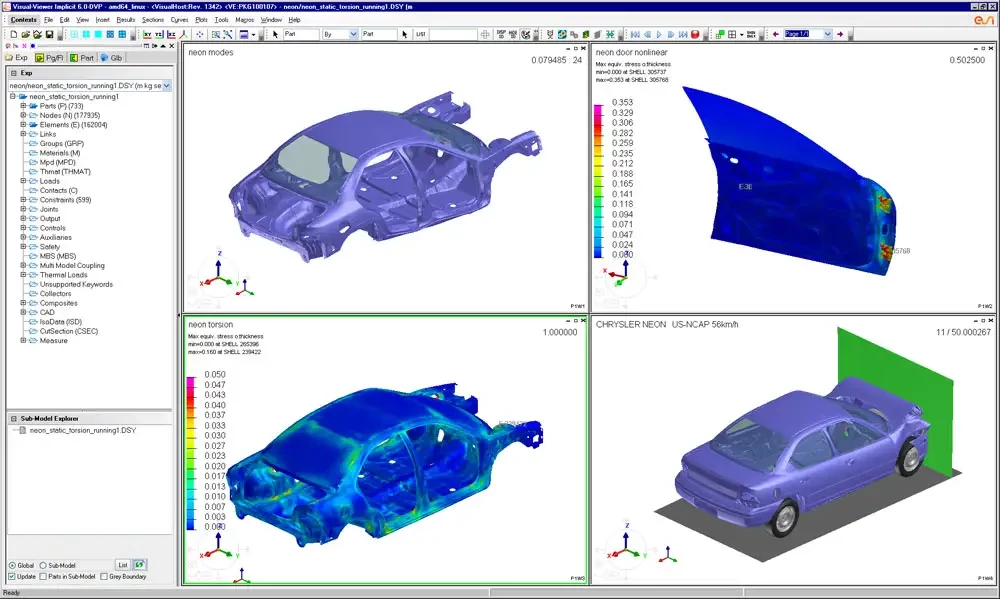This screenshot has width=1000, height=599.
Task: Click the contour plot colorful icon
Action: (x=562, y=34)
